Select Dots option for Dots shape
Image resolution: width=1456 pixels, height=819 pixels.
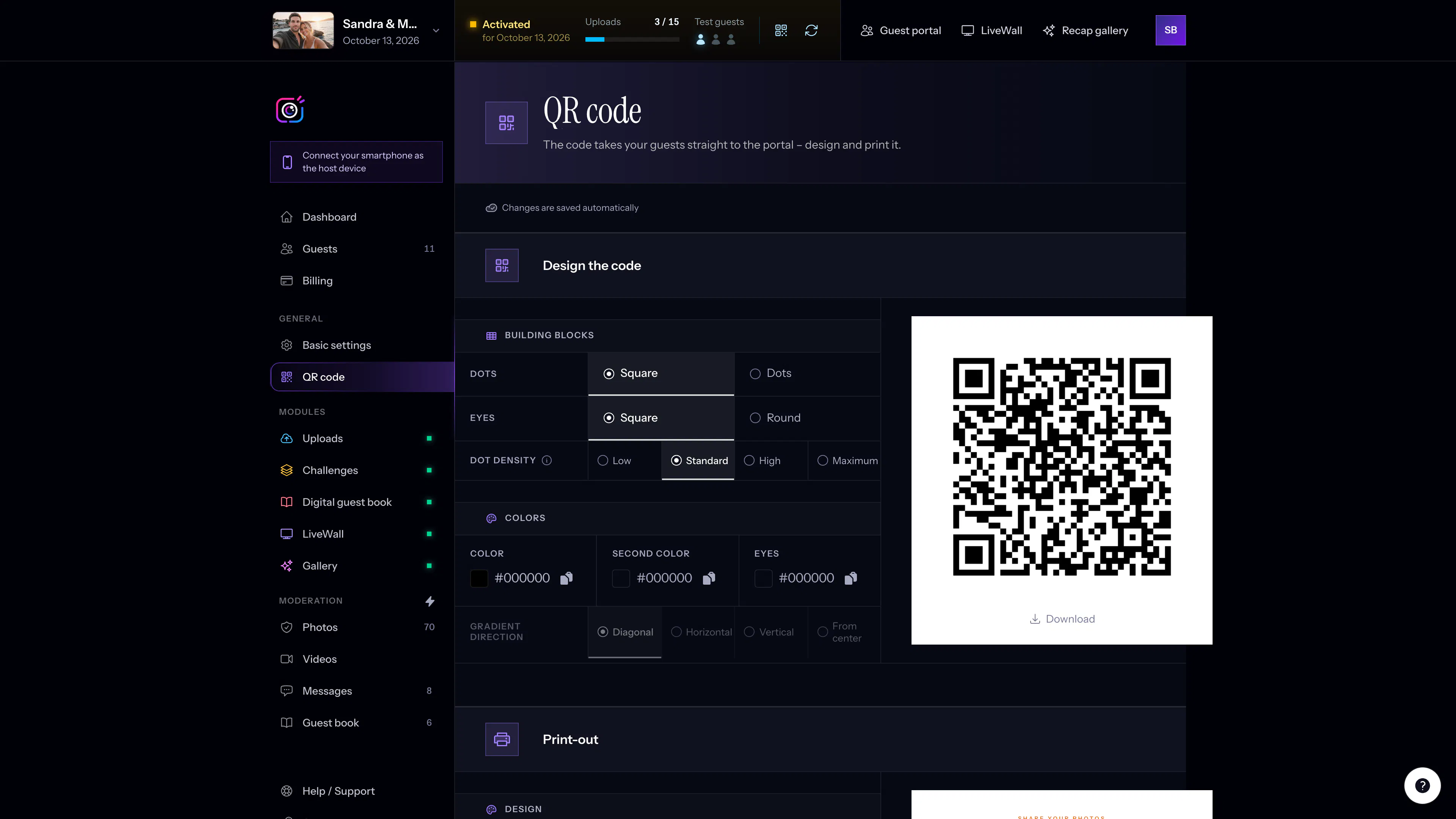tap(807, 373)
